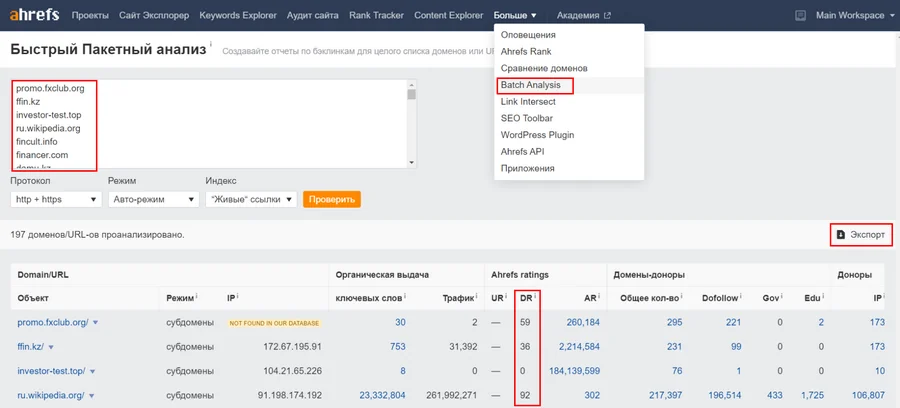Click the info icon next to AR column

[598, 297]
